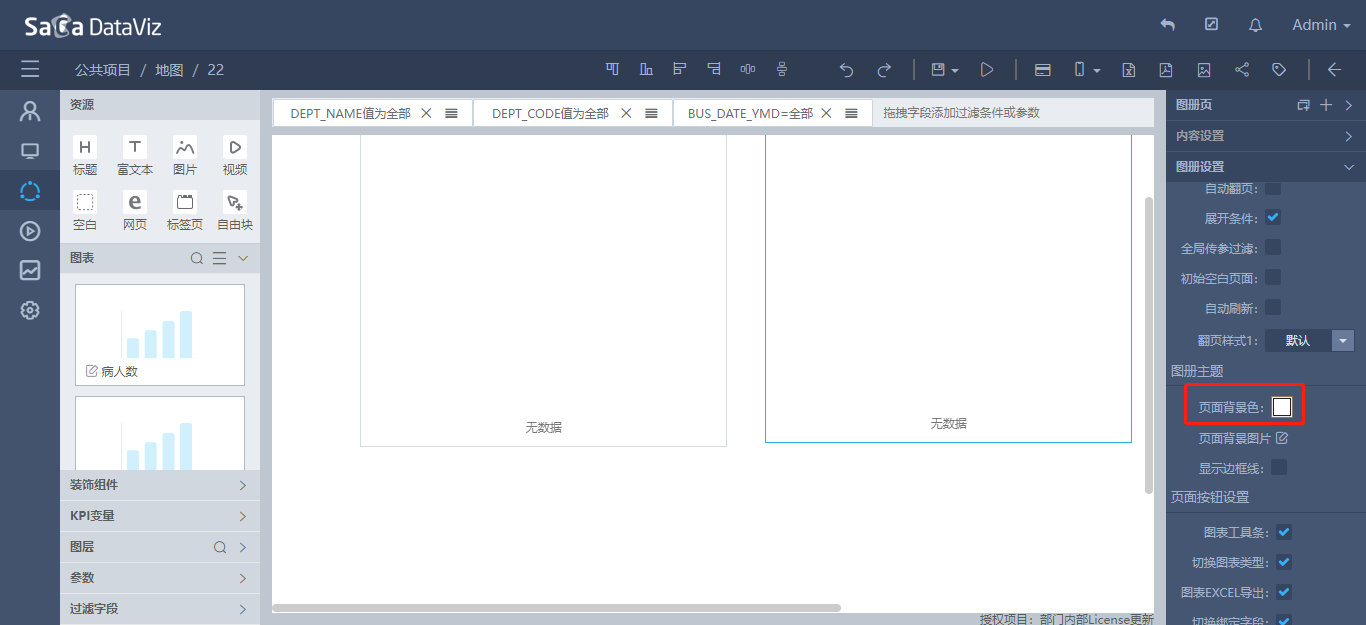Enable 自动刷新 checkbox
Viewport: 1366px width, 625px height.
point(1273,307)
